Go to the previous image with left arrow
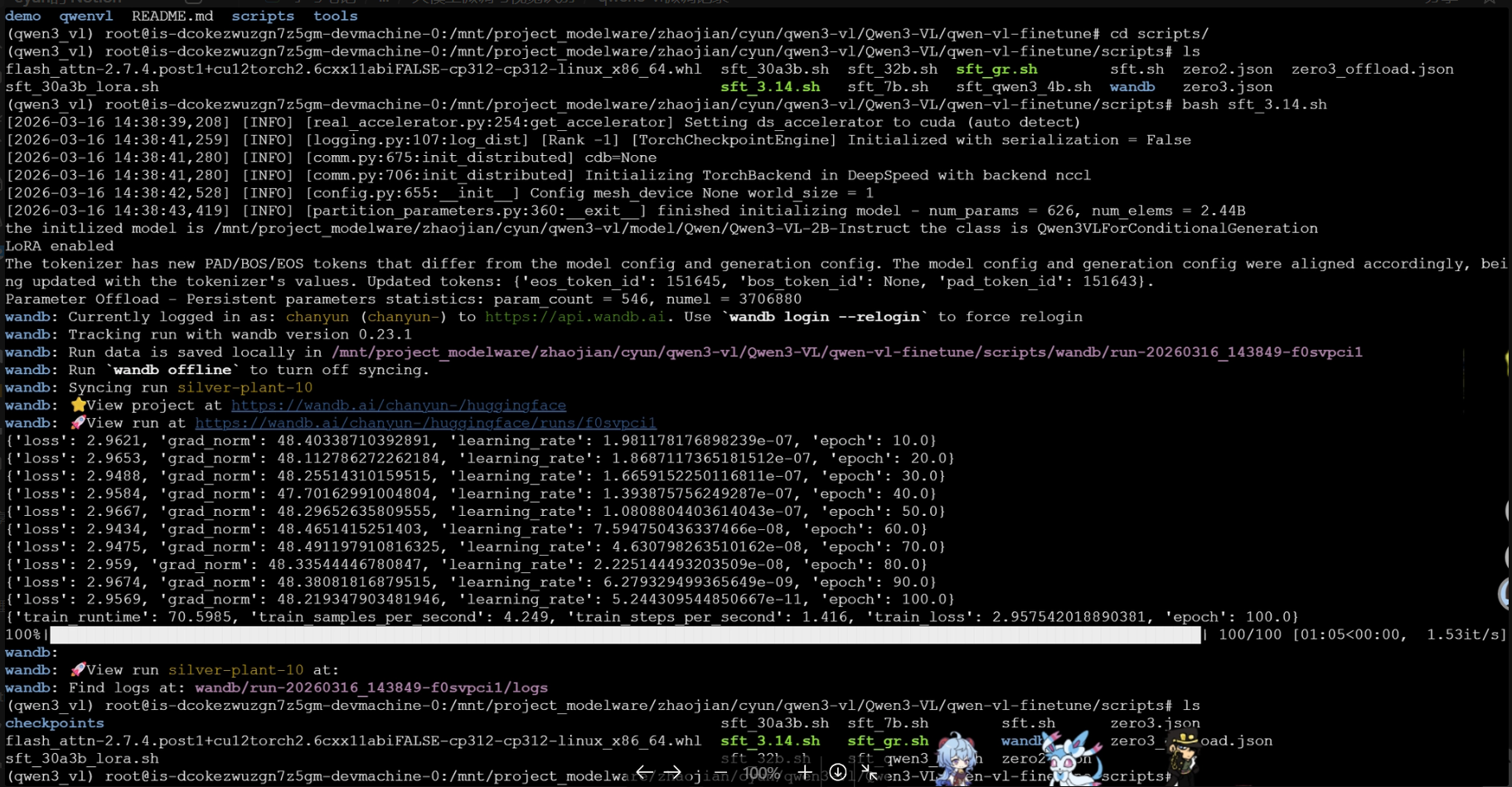The height and width of the screenshot is (787, 1512). tap(644, 772)
